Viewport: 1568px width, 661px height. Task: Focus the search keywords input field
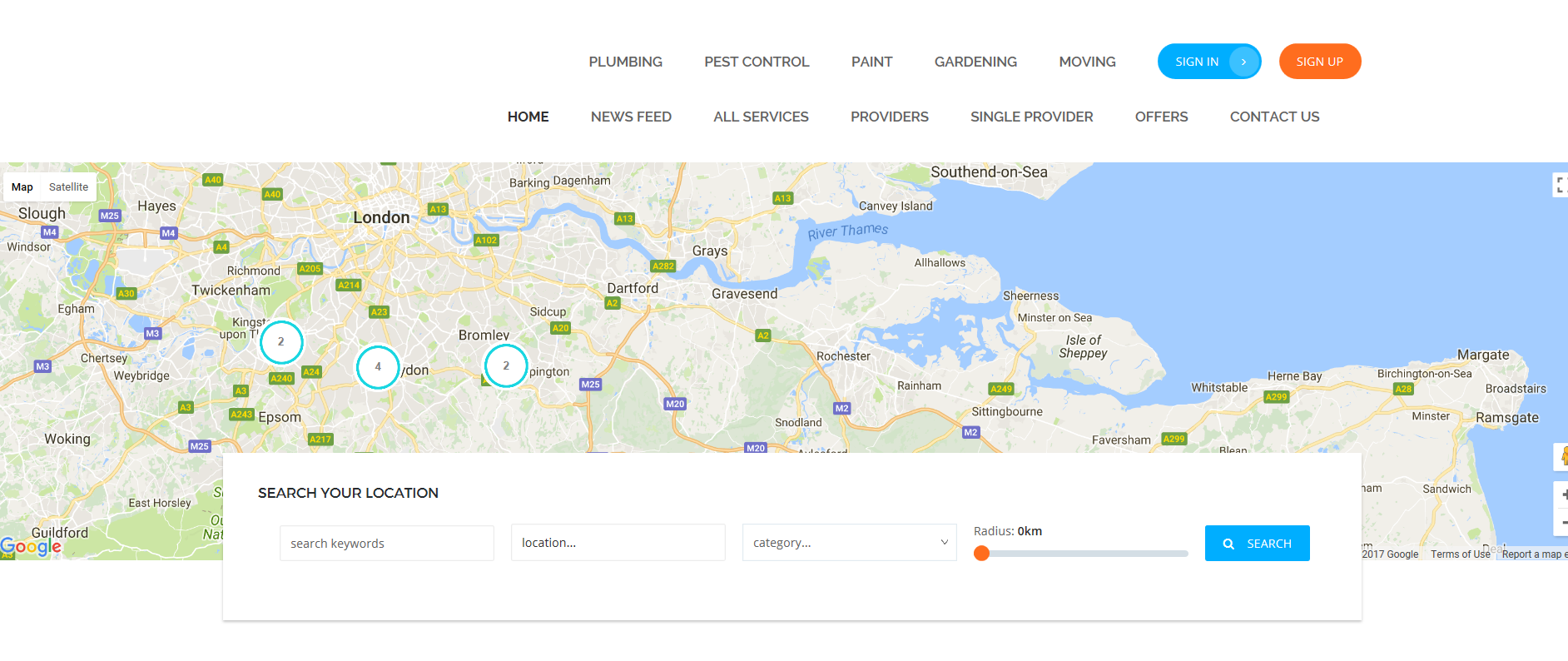386,543
